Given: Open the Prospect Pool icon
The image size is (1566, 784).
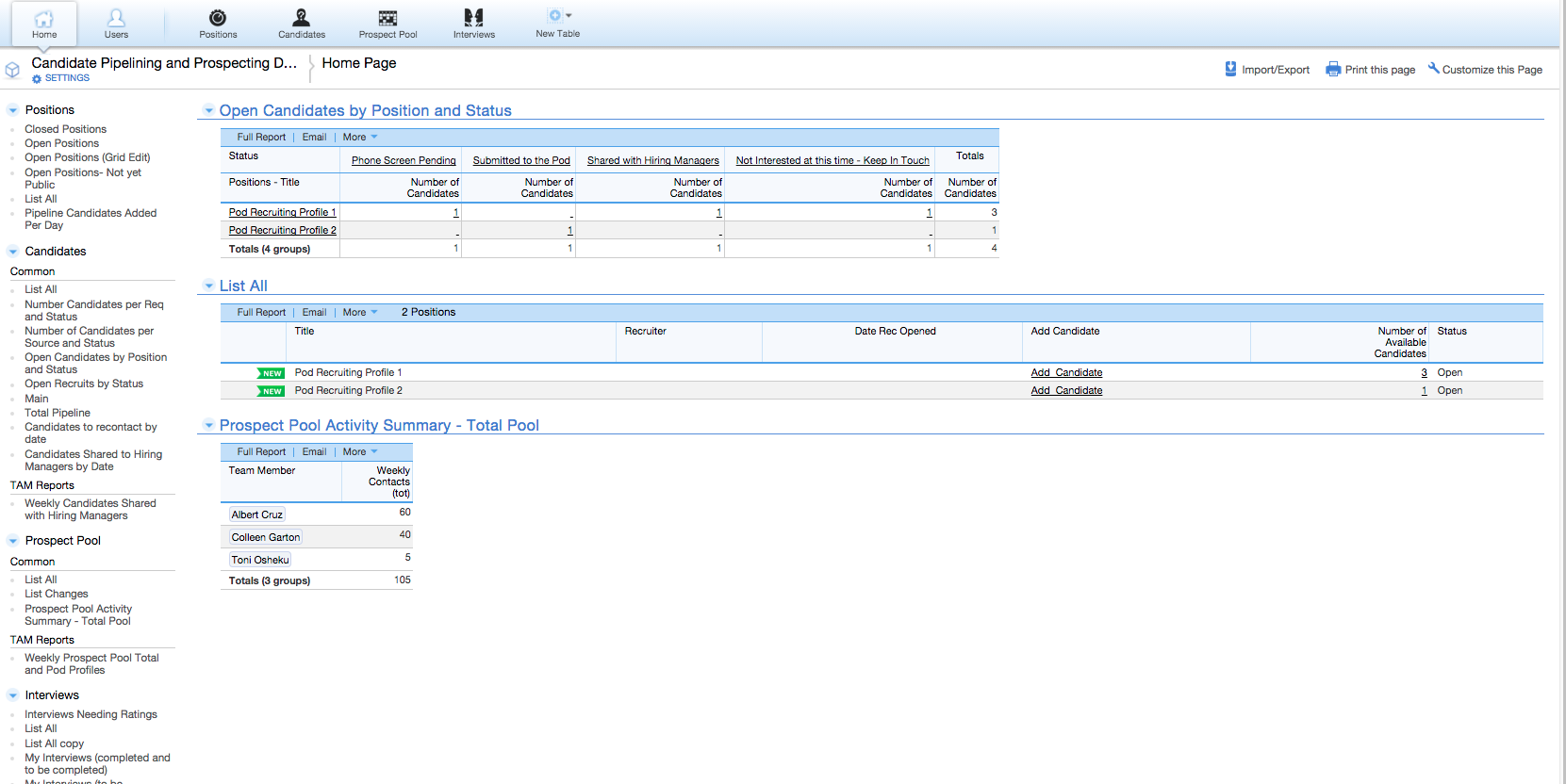Looking at the screenshot, I should pos(387,18).
